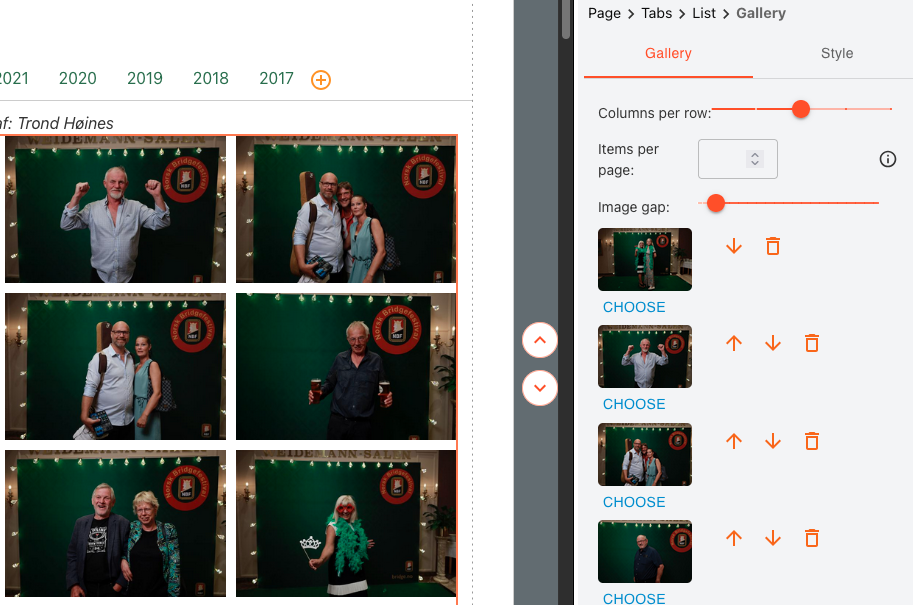Click CHOOSE under the first thumbnail

pyautogui.click(x=634, y=307)
